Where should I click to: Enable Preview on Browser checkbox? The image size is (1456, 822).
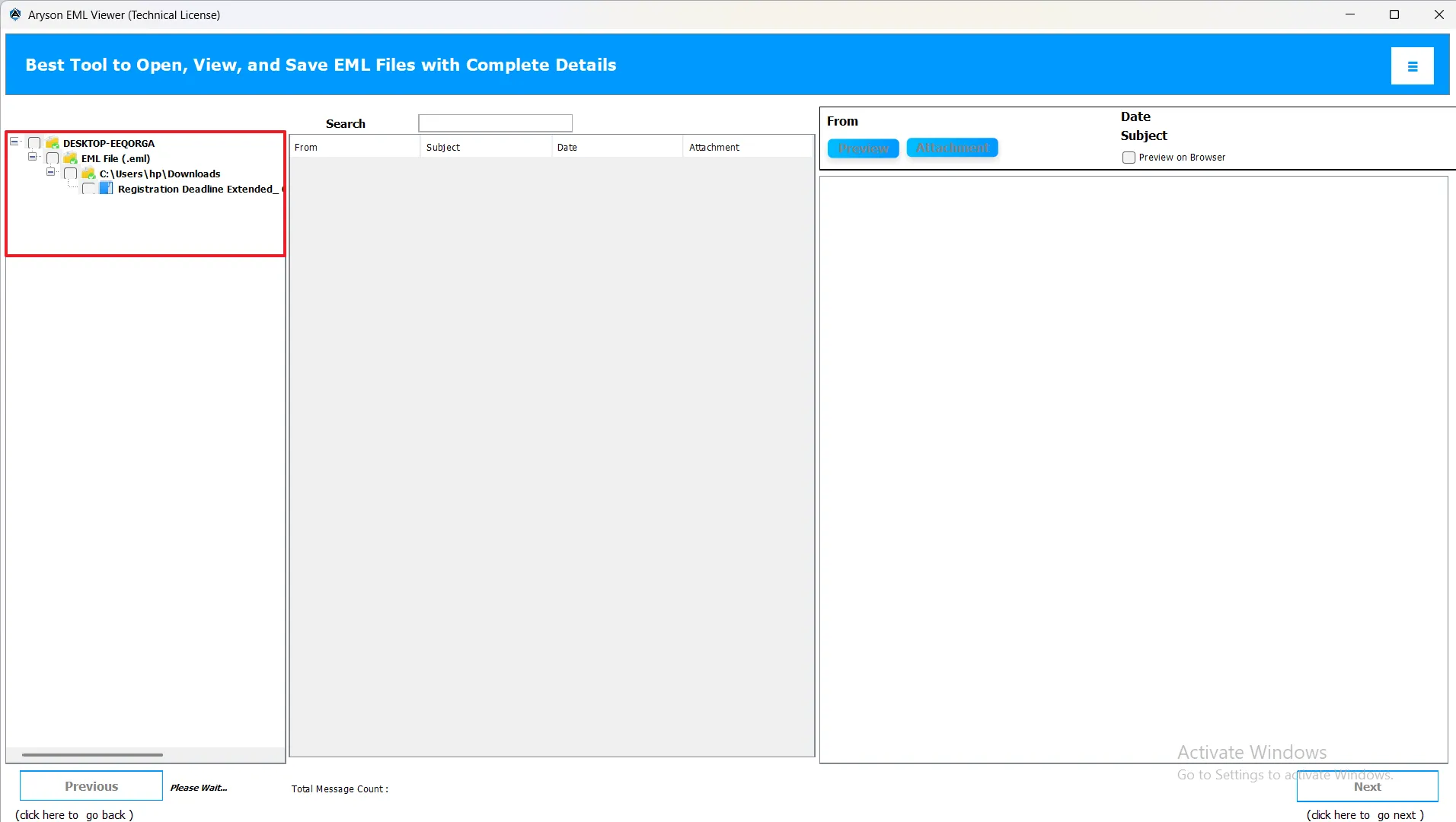(x=1129, y=158)
